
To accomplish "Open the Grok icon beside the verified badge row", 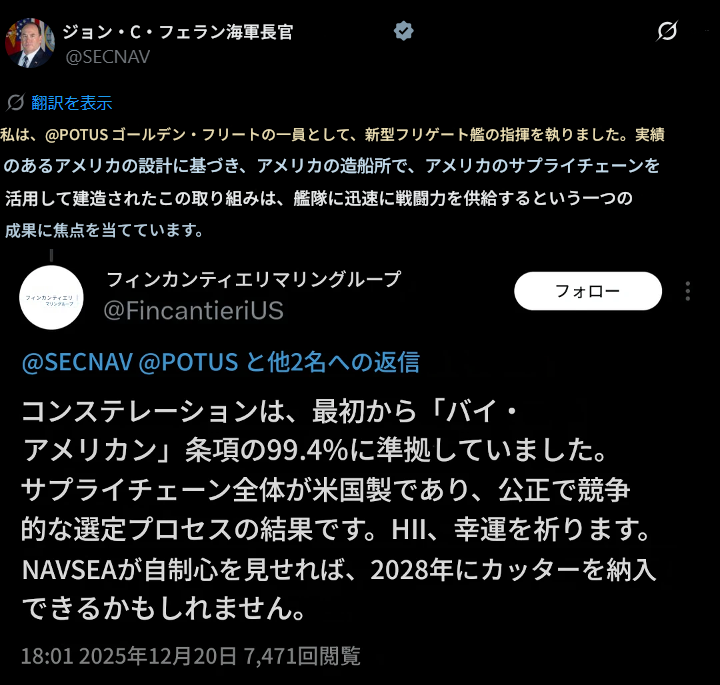I will [x=667, y=31].
